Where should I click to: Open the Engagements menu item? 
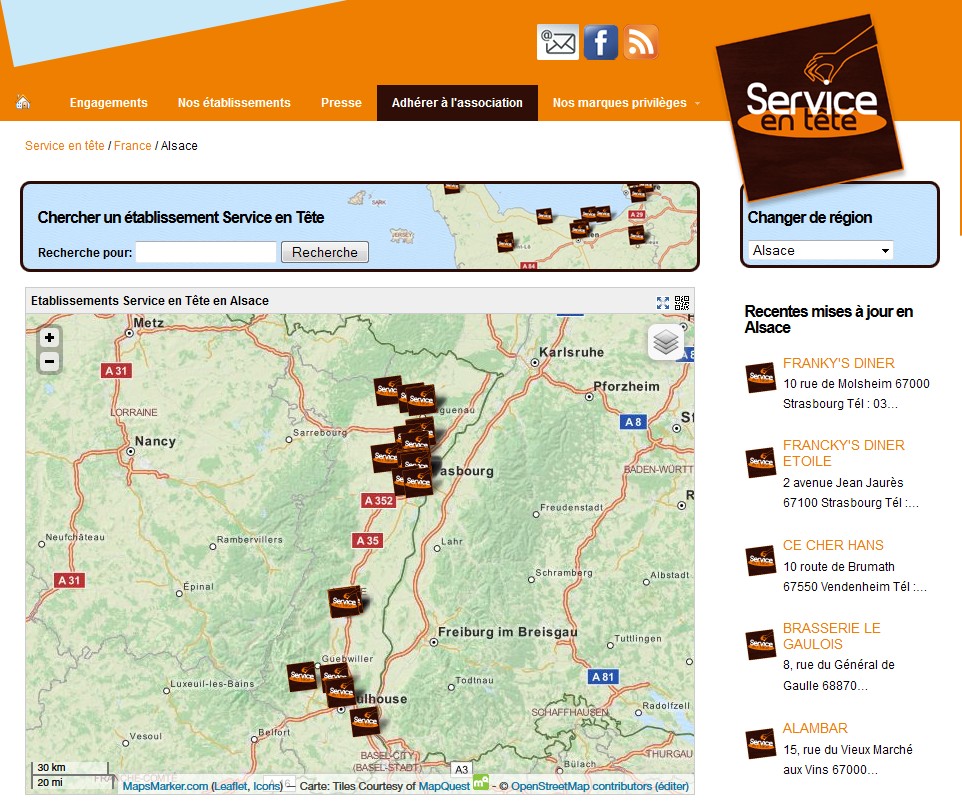109,102
